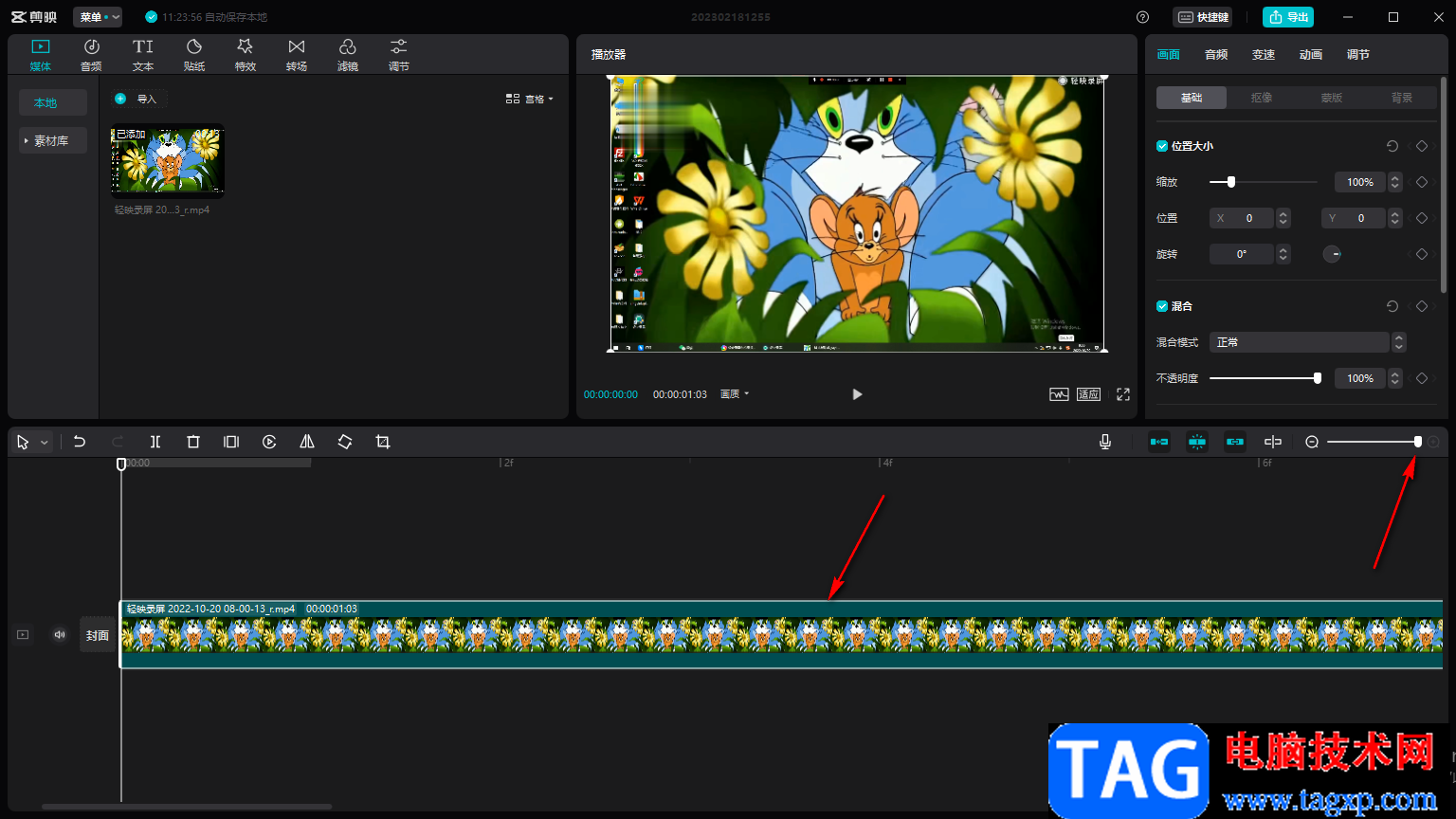Click the 封面 cover button
Image resolution: width=1456 pixels, height=819 pixels.
click(x=98, y=635)
